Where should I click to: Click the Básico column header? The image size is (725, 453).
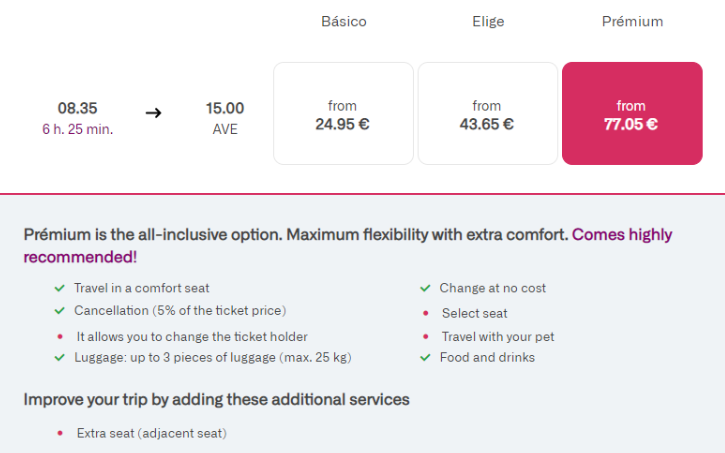click(x=343, y=21)
